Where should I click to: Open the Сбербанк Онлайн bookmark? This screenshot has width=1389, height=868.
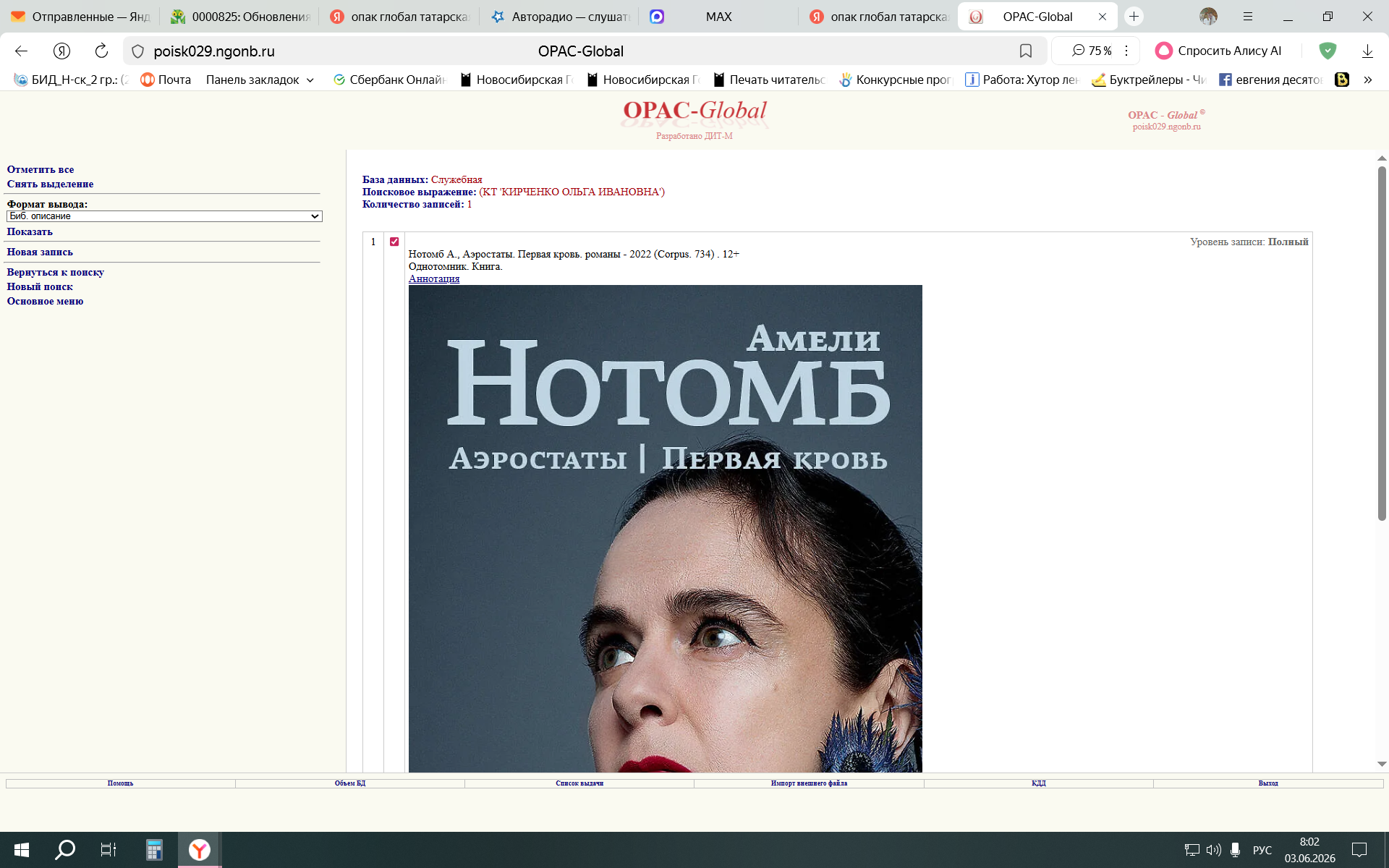click(389, 80)
